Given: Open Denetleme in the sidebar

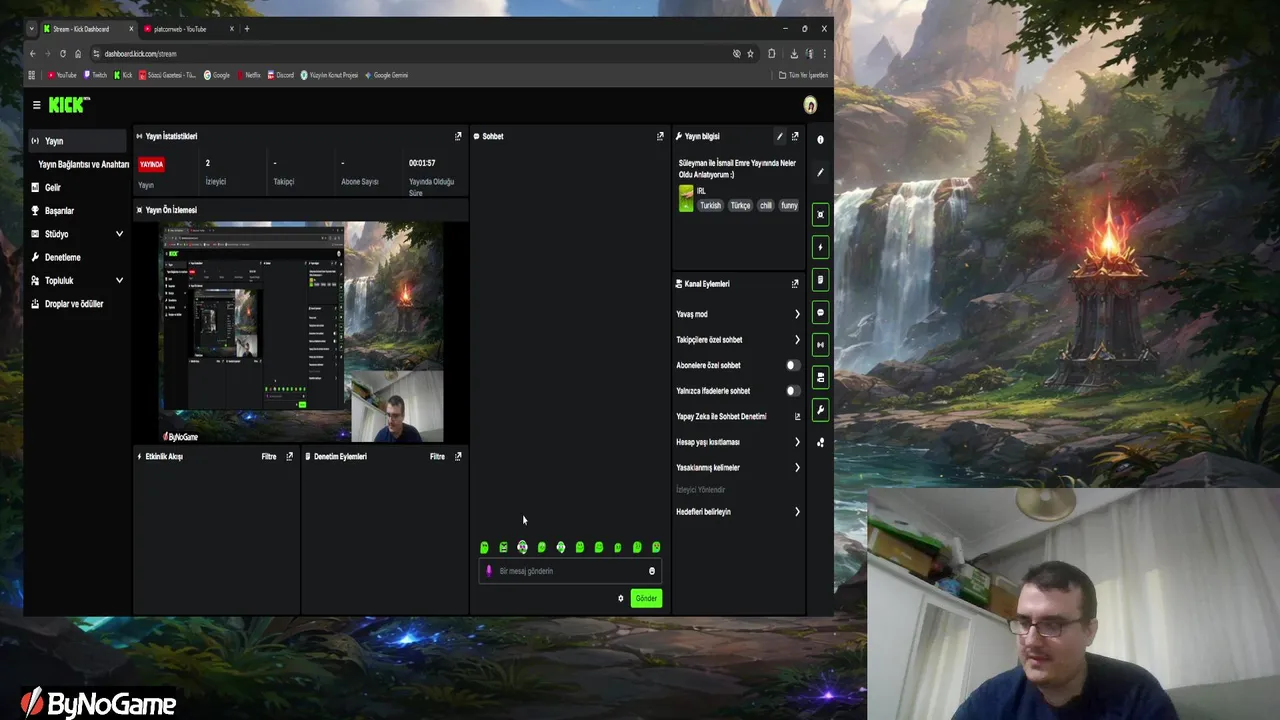Looking at the screenshot, I should pos(64,257).
